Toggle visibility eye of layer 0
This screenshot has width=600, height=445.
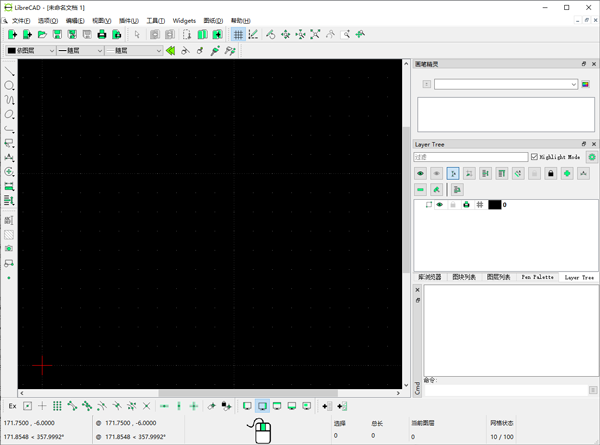[439, 205]
